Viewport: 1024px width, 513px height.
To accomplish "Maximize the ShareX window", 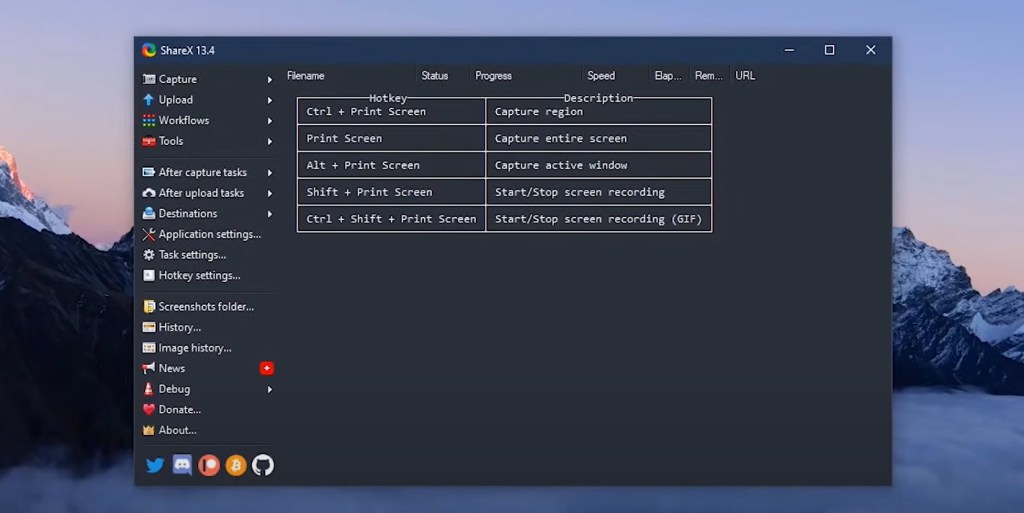I will 829,50.
